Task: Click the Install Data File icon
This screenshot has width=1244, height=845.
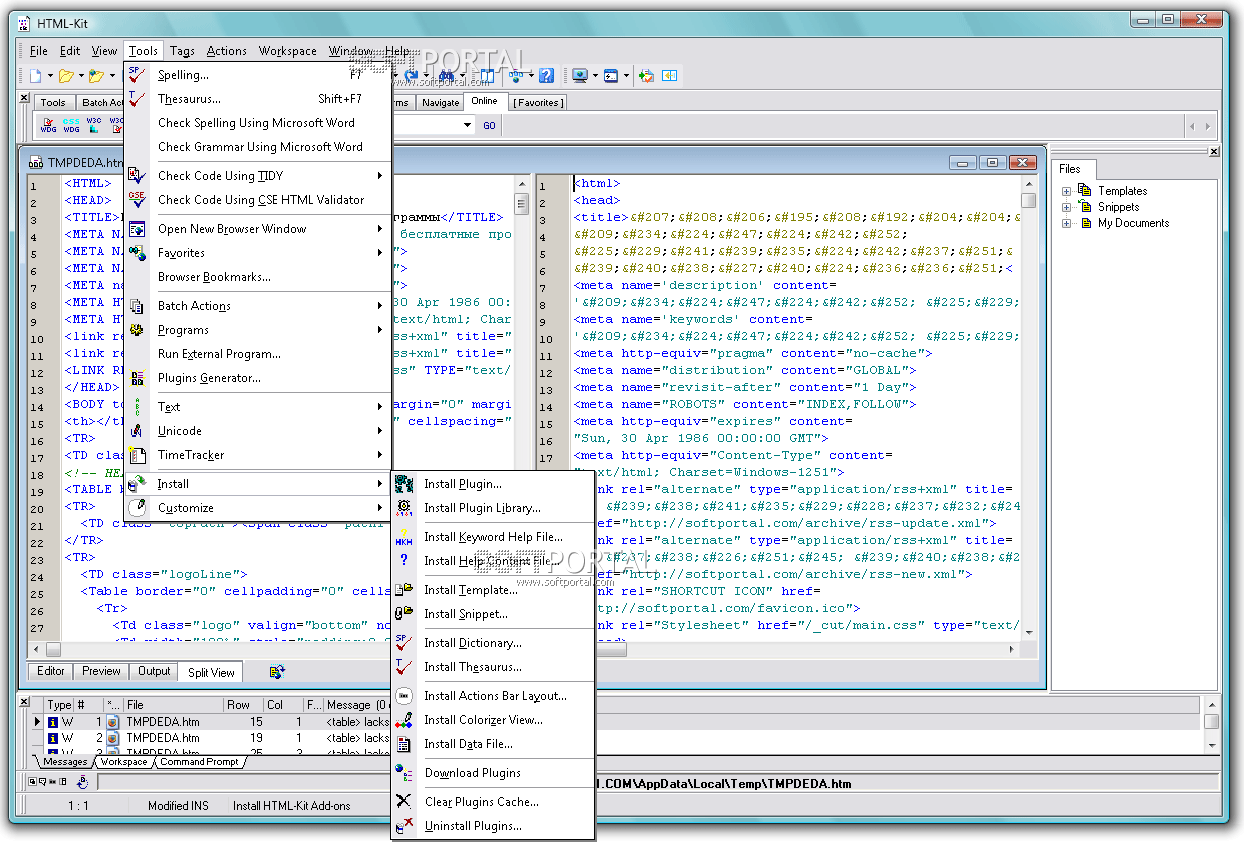Action: click(404, 744)
